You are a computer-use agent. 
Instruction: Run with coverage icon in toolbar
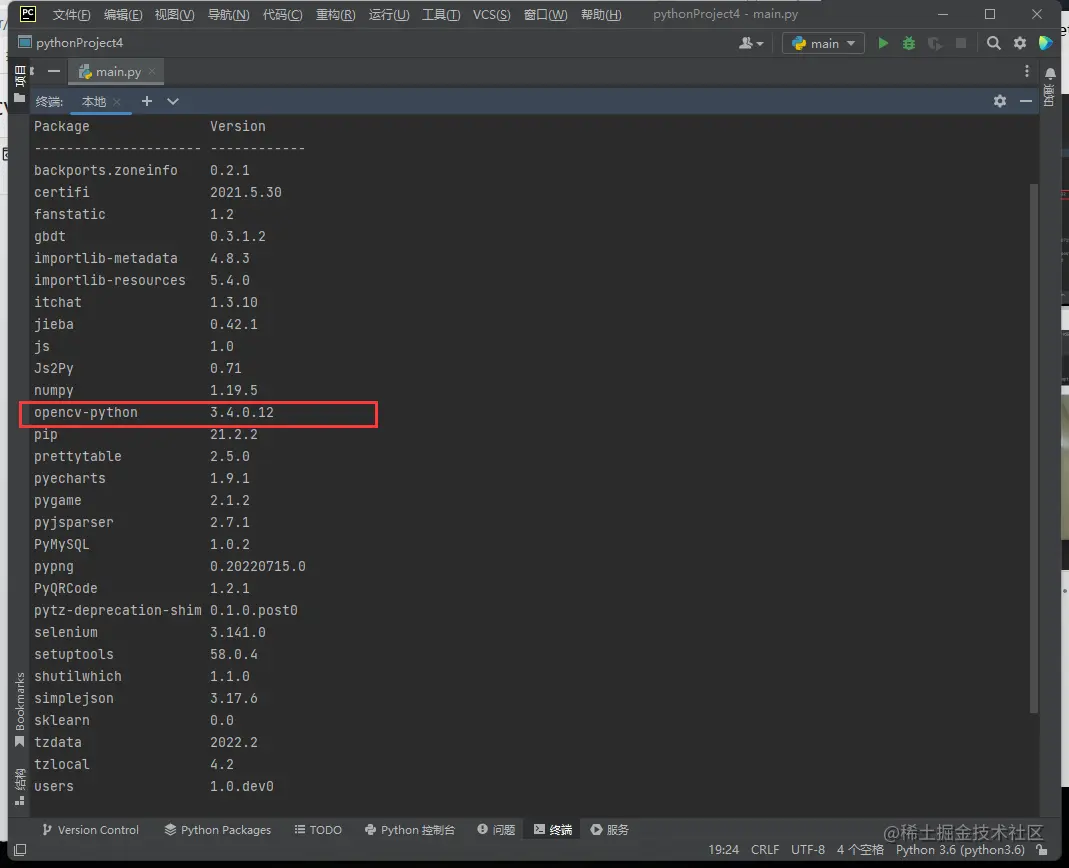tap(935, 44)
